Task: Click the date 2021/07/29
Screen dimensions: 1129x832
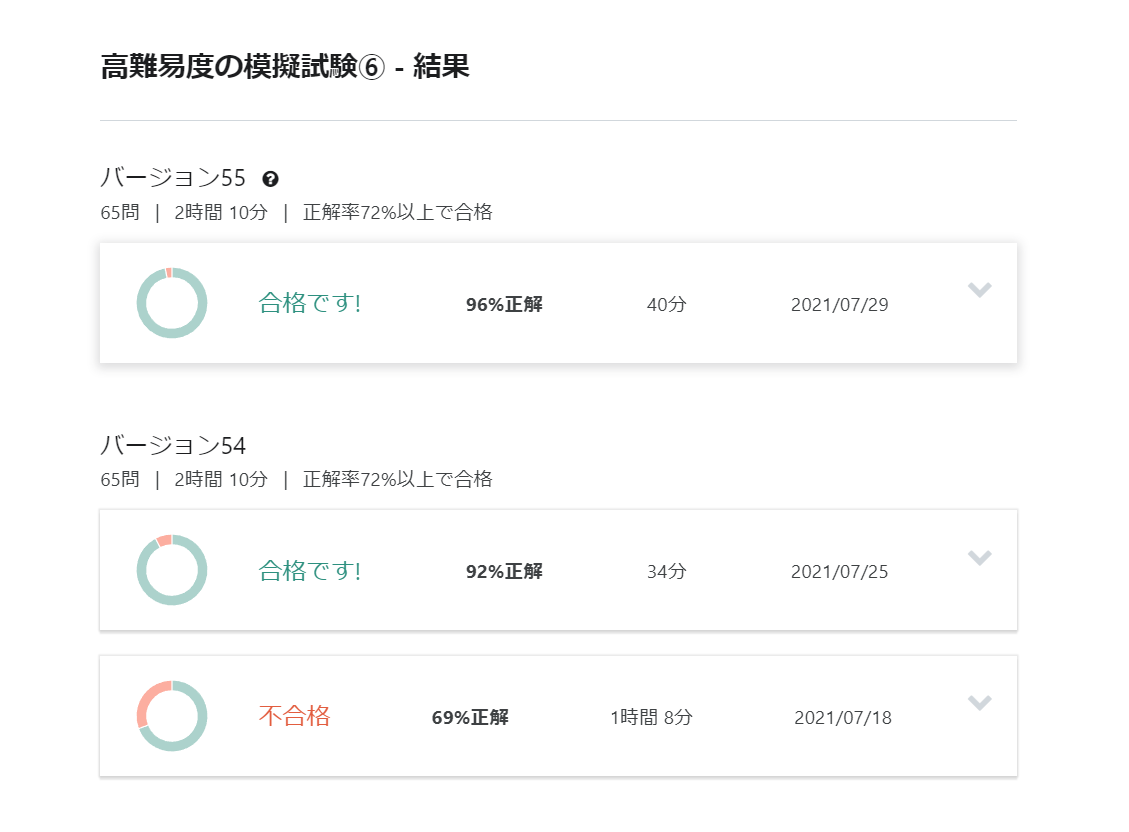Action: [x=839, y=304]
